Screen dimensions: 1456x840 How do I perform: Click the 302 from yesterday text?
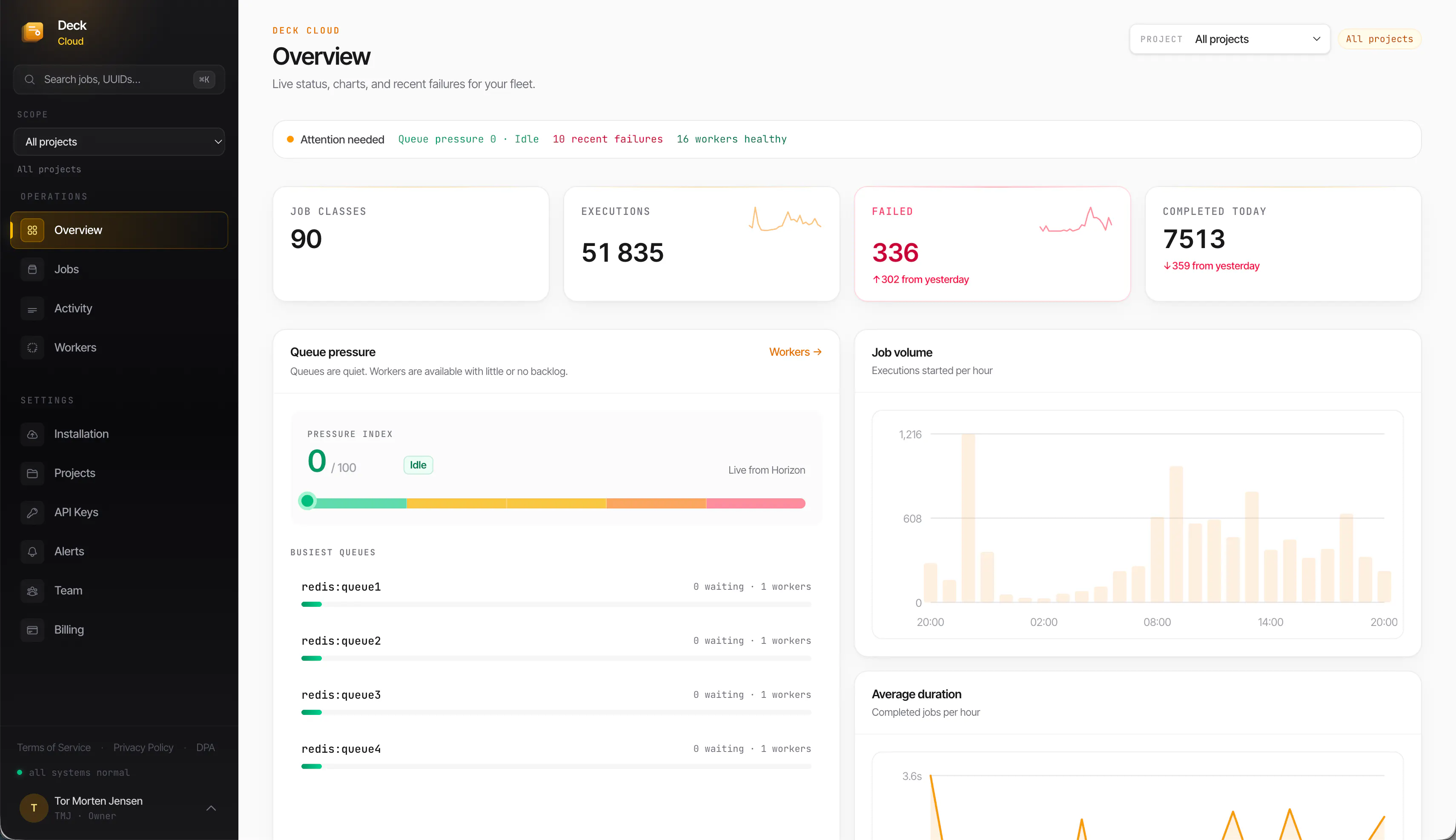pos(920,280)
